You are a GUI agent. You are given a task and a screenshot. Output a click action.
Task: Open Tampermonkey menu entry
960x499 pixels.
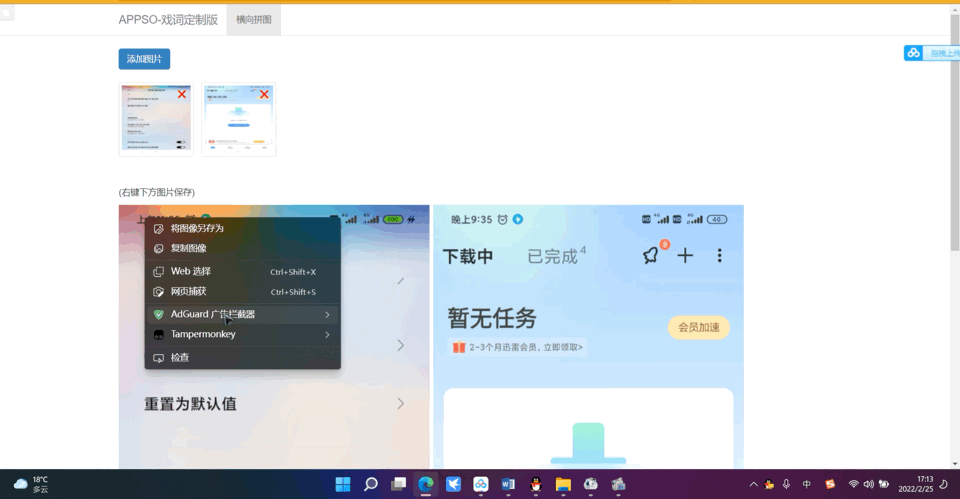tap(242, 334)
